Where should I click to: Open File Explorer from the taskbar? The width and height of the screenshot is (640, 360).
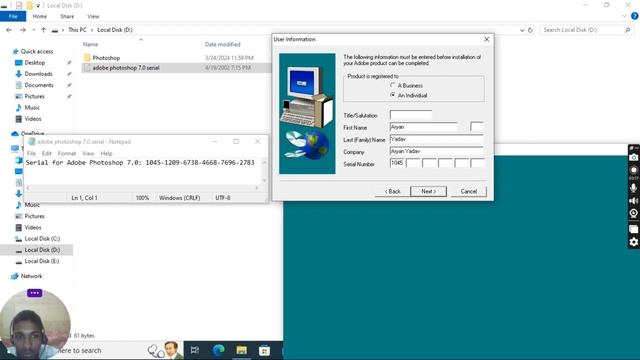(x=242, y=350)
